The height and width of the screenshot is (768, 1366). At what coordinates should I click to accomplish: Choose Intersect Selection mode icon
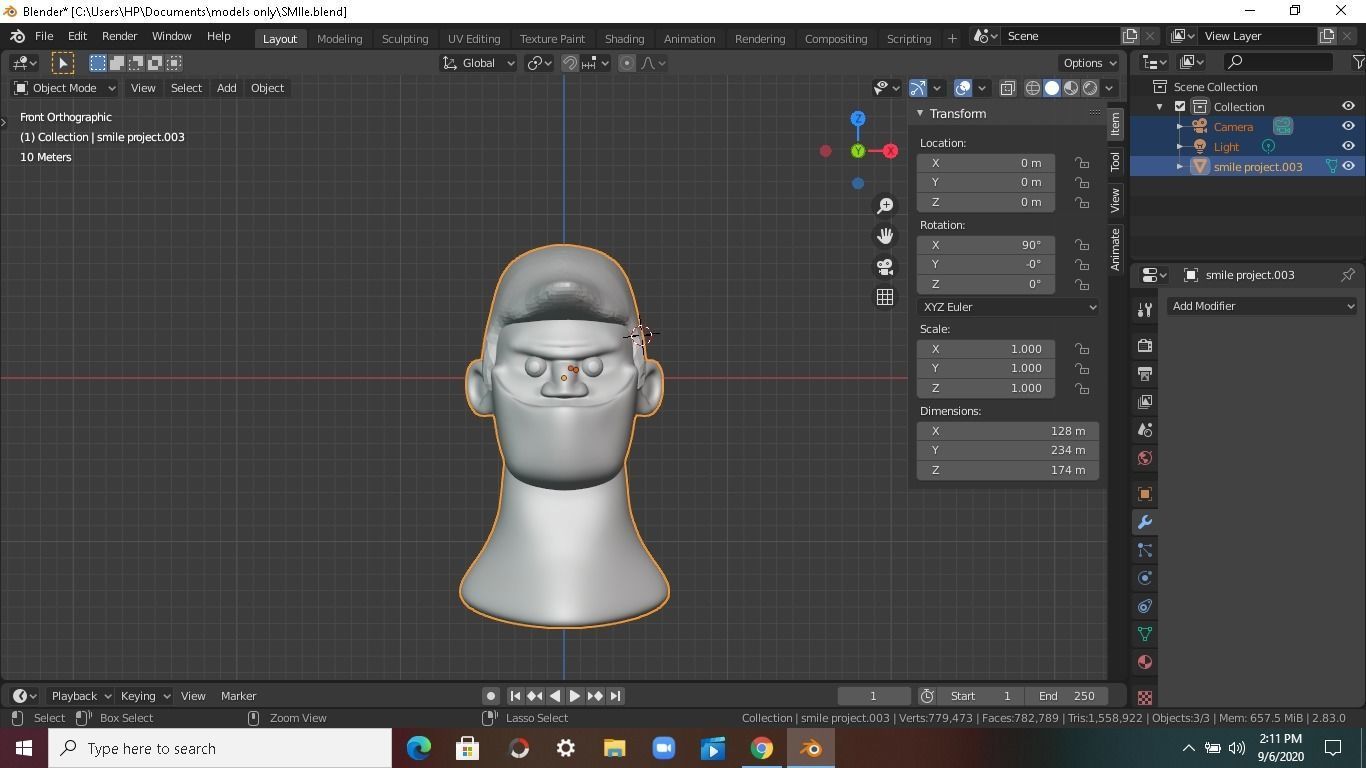pos(174,63)
